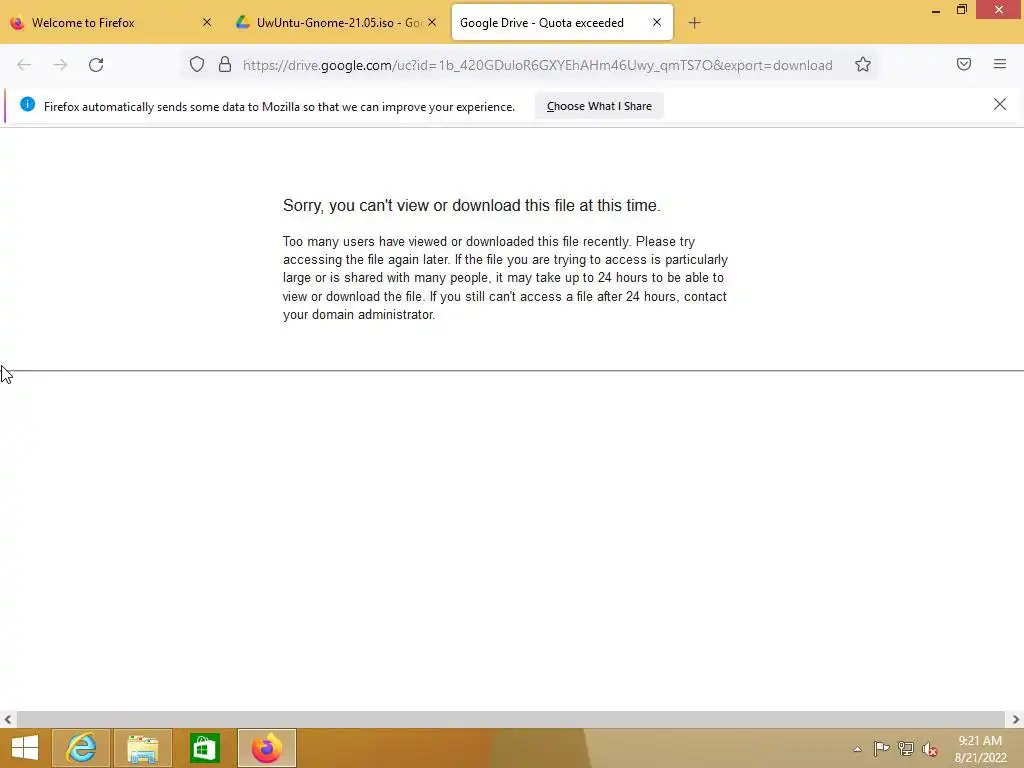Viewport: 1024px width, 768px height.
Task: Reload the current page
Action: [x=96, y=65]
